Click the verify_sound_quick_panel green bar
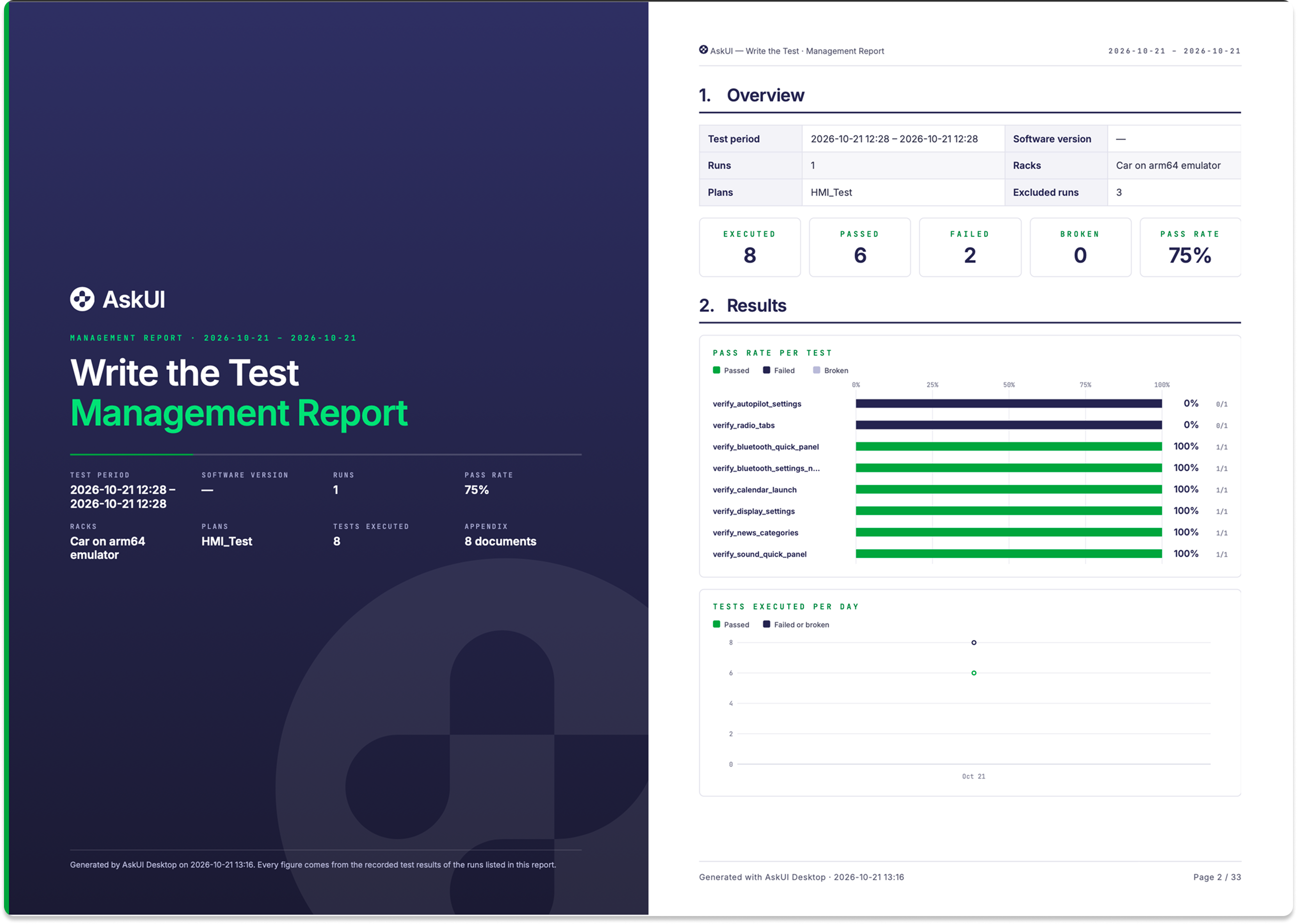The width and height of the screenshot is (1297, 924). 1009,554
